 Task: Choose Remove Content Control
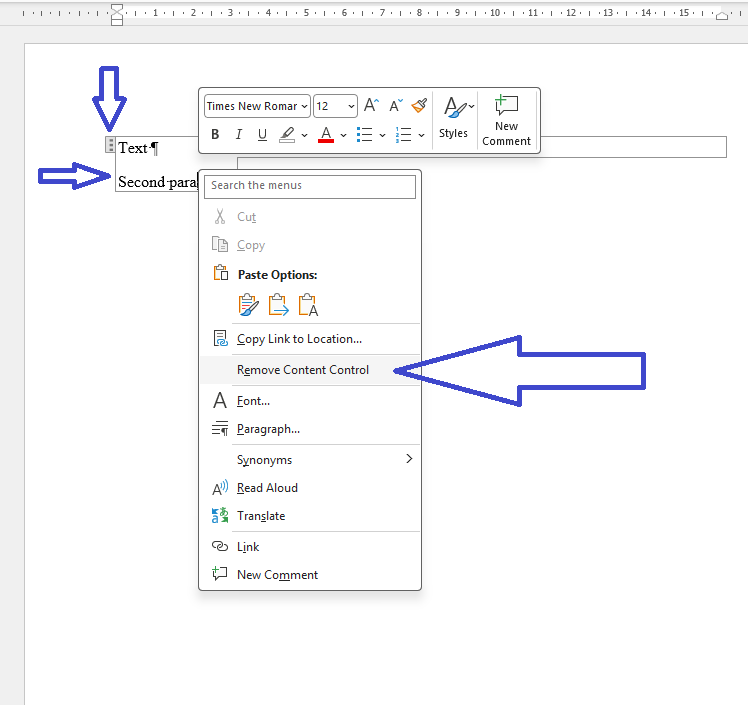tap(310, 370)
